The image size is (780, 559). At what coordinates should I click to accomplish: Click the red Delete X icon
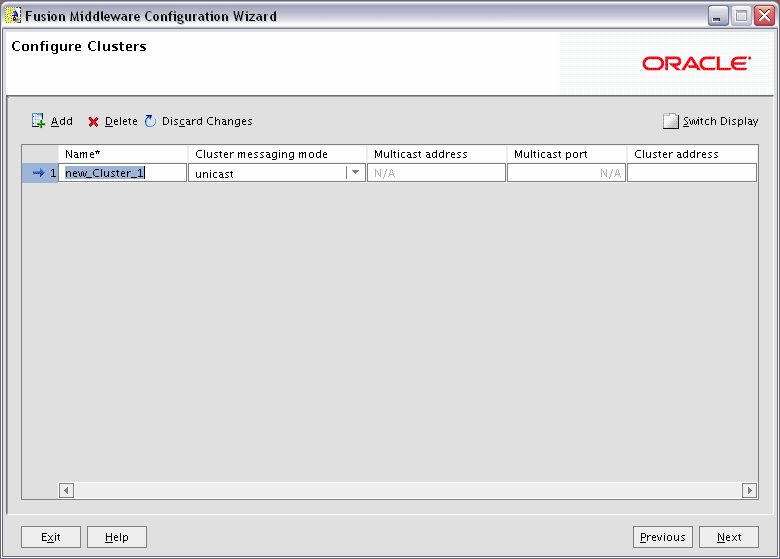tap(93, 122)
